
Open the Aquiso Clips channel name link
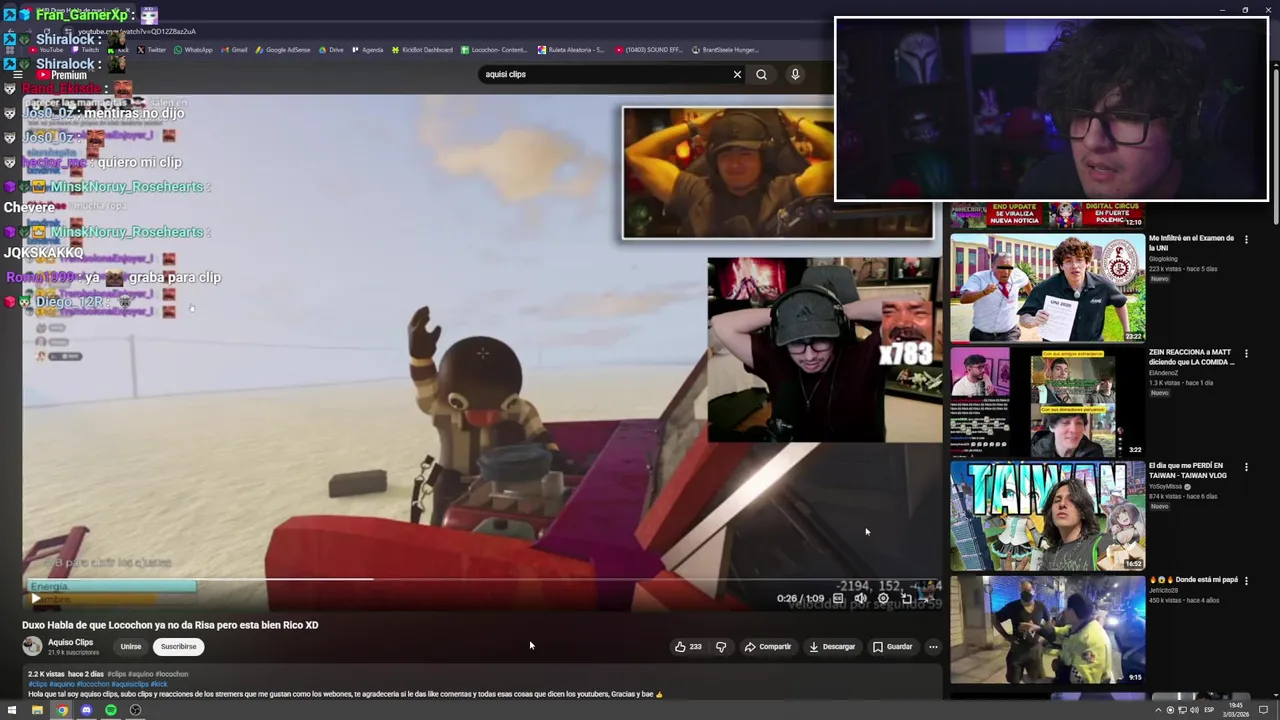(x=70, y=642)
